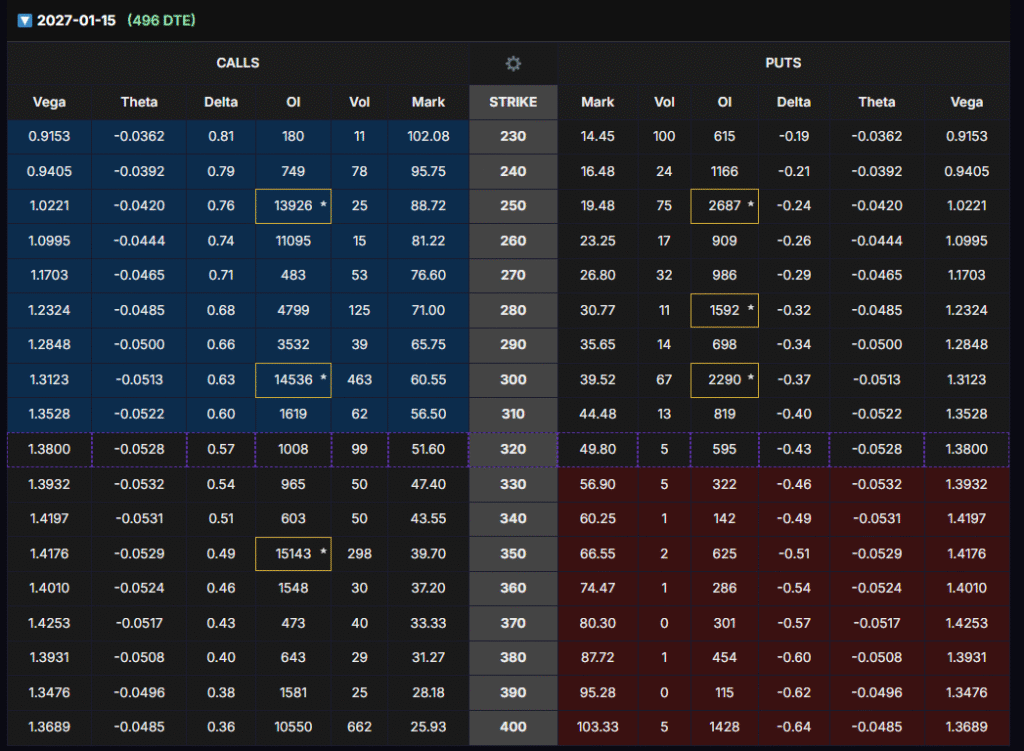The image size is (1024, 751).
Task: Click put mark price 103.33
Action: [x=598, y=727]
